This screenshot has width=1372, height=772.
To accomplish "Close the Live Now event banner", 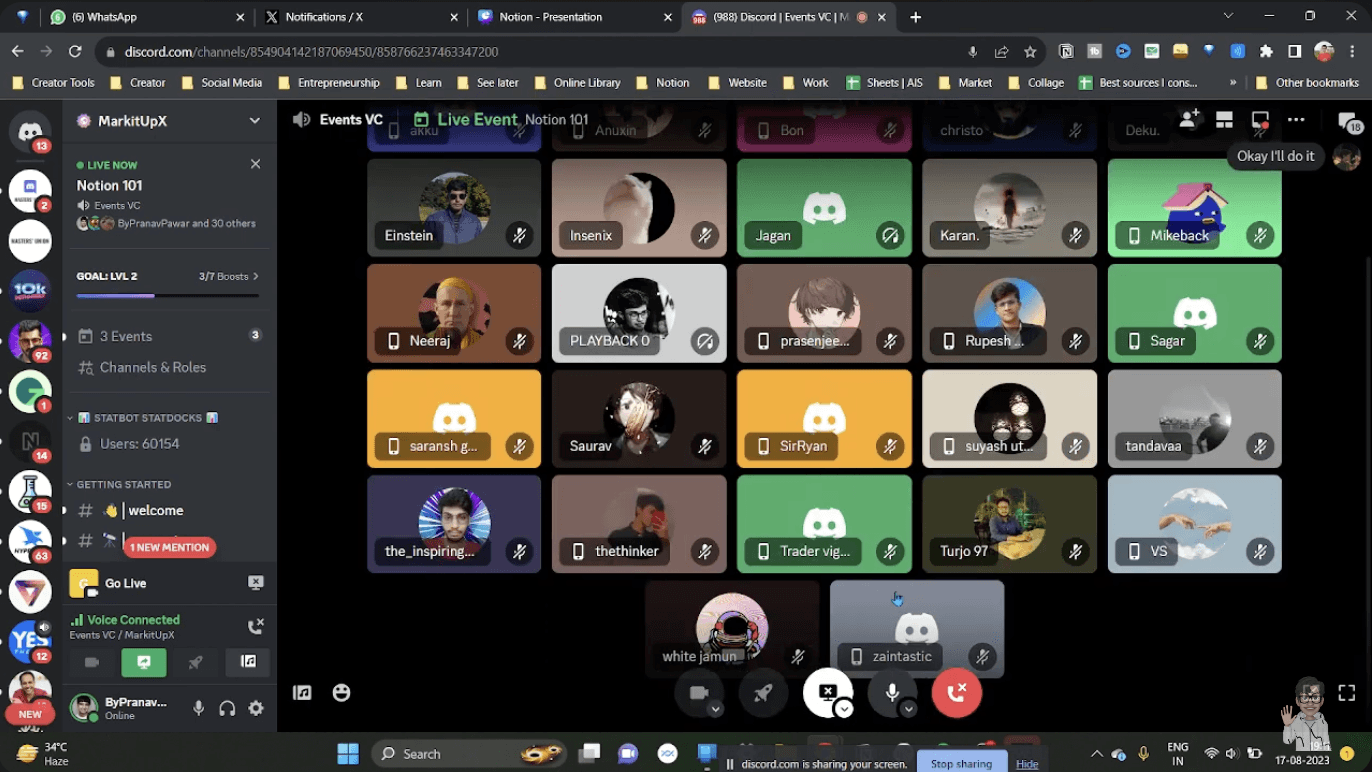I will [x=255, y=164].
